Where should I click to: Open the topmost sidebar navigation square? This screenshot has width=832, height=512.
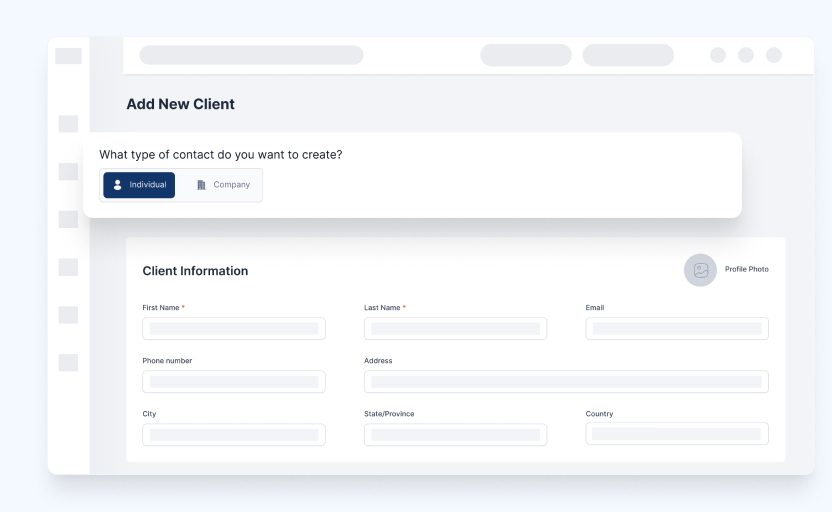(x=68, y=124)
